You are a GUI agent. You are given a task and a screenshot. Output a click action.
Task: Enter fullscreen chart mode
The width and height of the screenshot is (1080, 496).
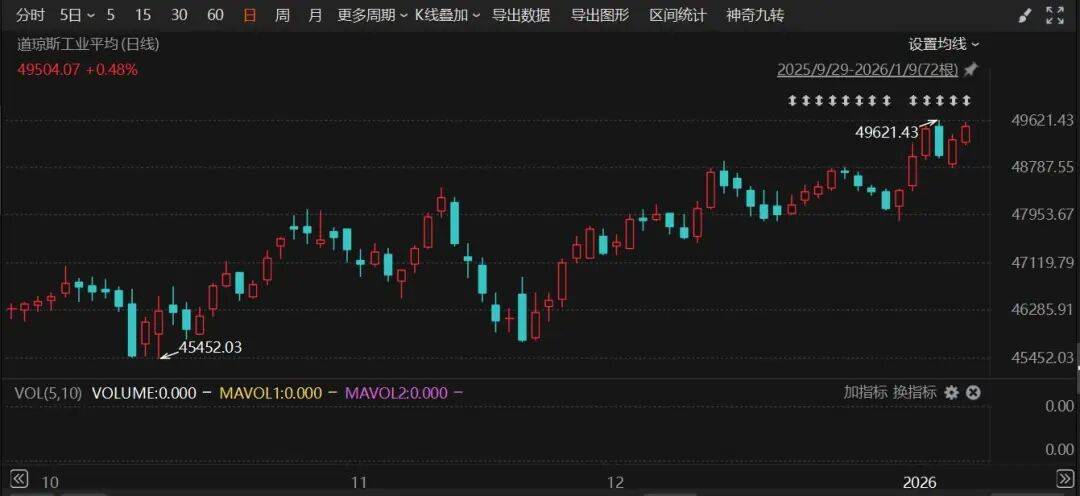(x=1055, y=15)
